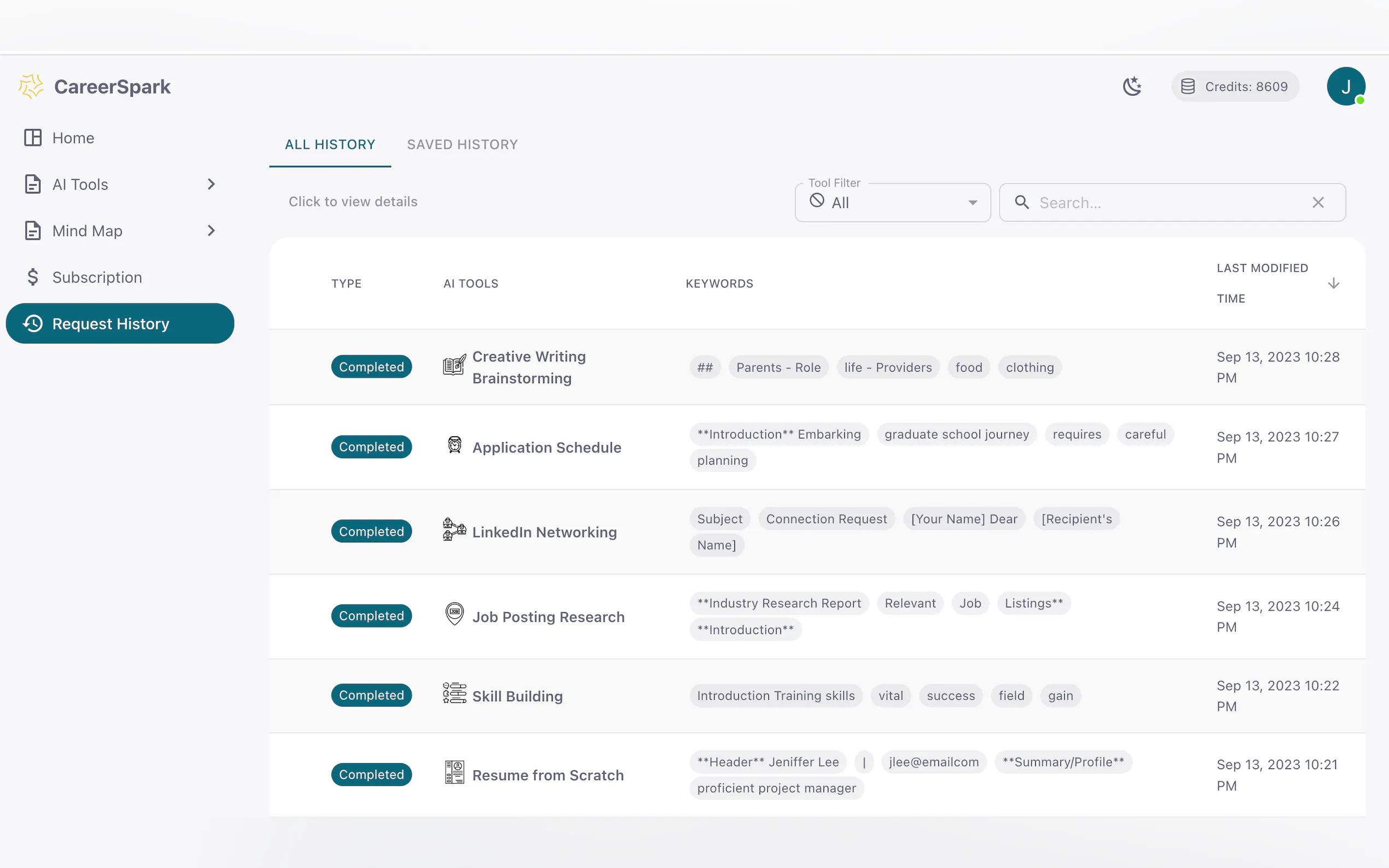The height and width of the screenshot is (868, 1389).
Task: Click inside the Search input field
Action: (x=1166, y=203)
